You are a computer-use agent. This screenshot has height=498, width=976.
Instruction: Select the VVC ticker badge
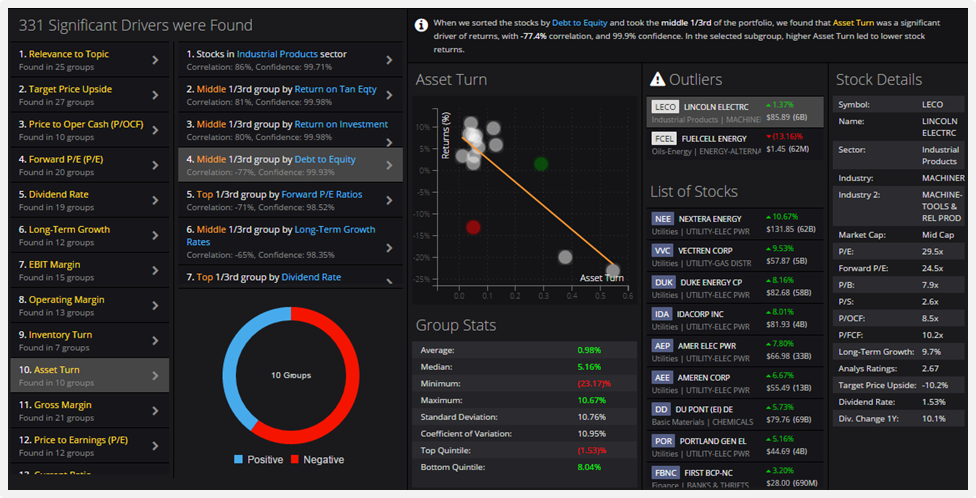662,250
